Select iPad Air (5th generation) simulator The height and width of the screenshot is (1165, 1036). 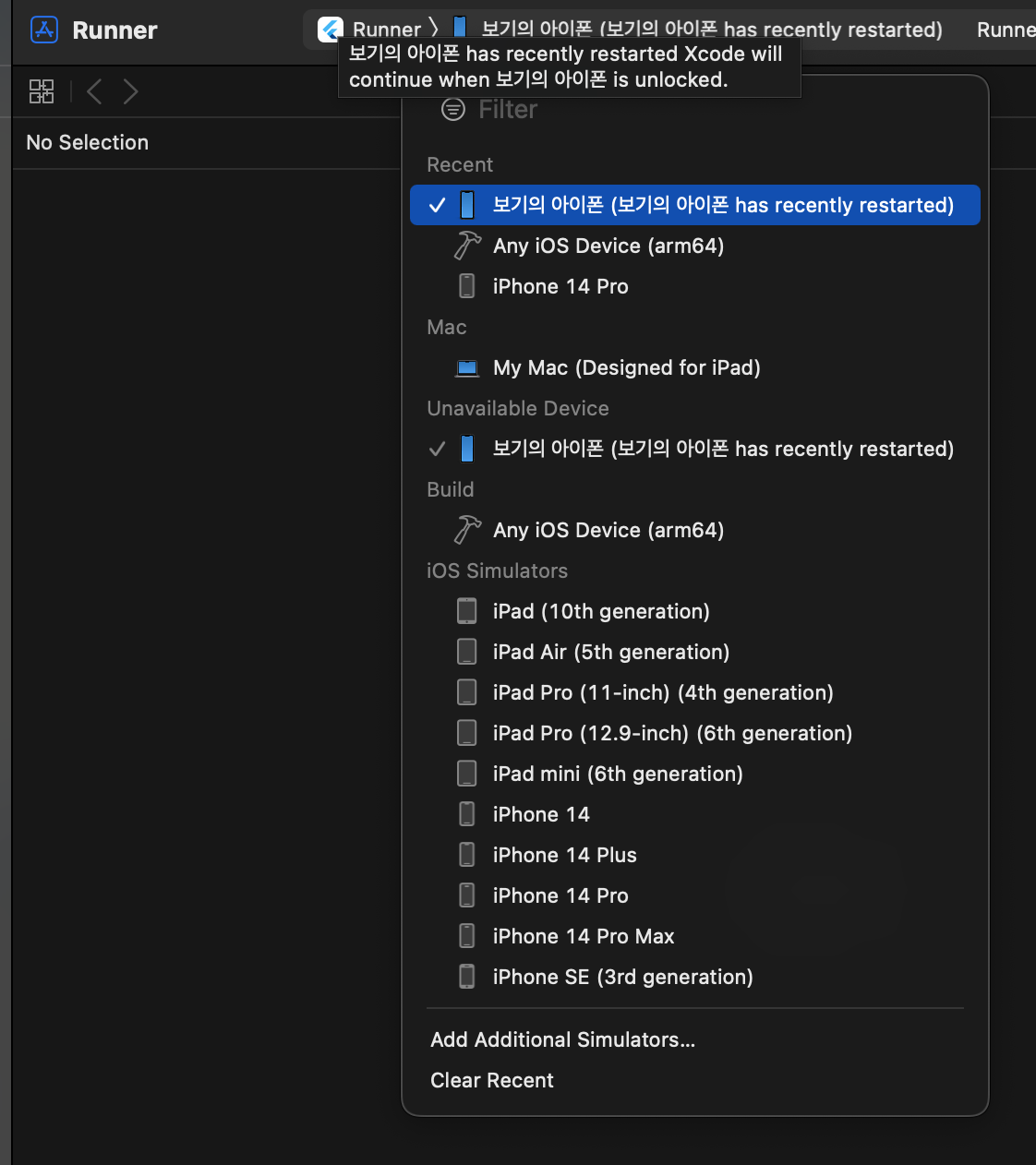pyautogui.click(x=695, y=652)
